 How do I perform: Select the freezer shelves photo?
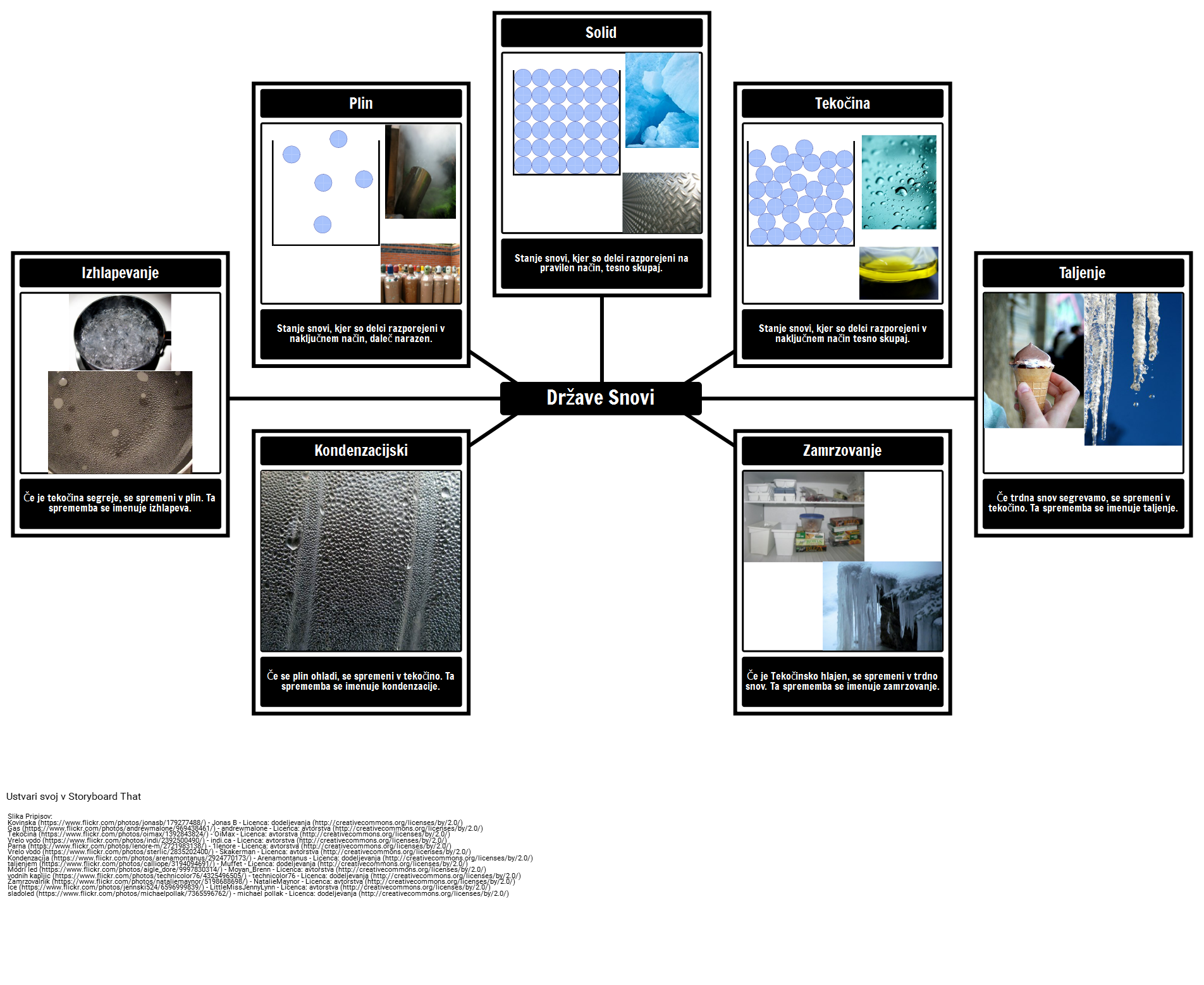coord(804,517)
